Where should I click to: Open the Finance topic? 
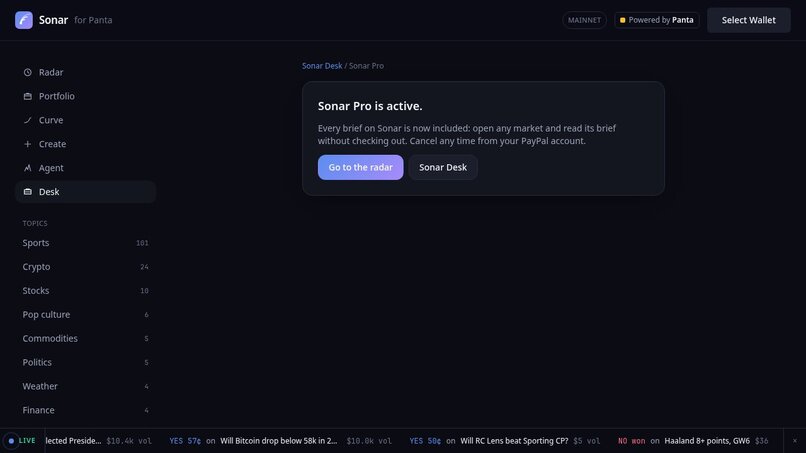85,410
